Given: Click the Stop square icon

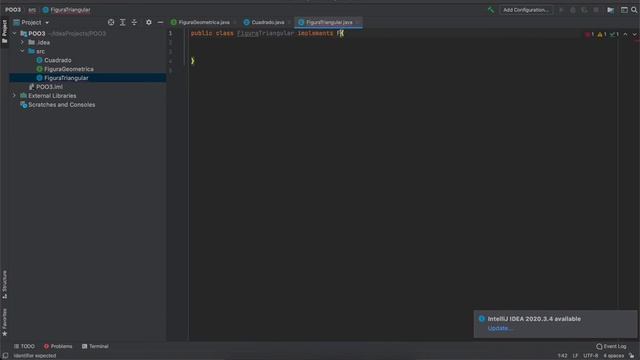Looking at the screenshot, I should (x=596, y=10).
